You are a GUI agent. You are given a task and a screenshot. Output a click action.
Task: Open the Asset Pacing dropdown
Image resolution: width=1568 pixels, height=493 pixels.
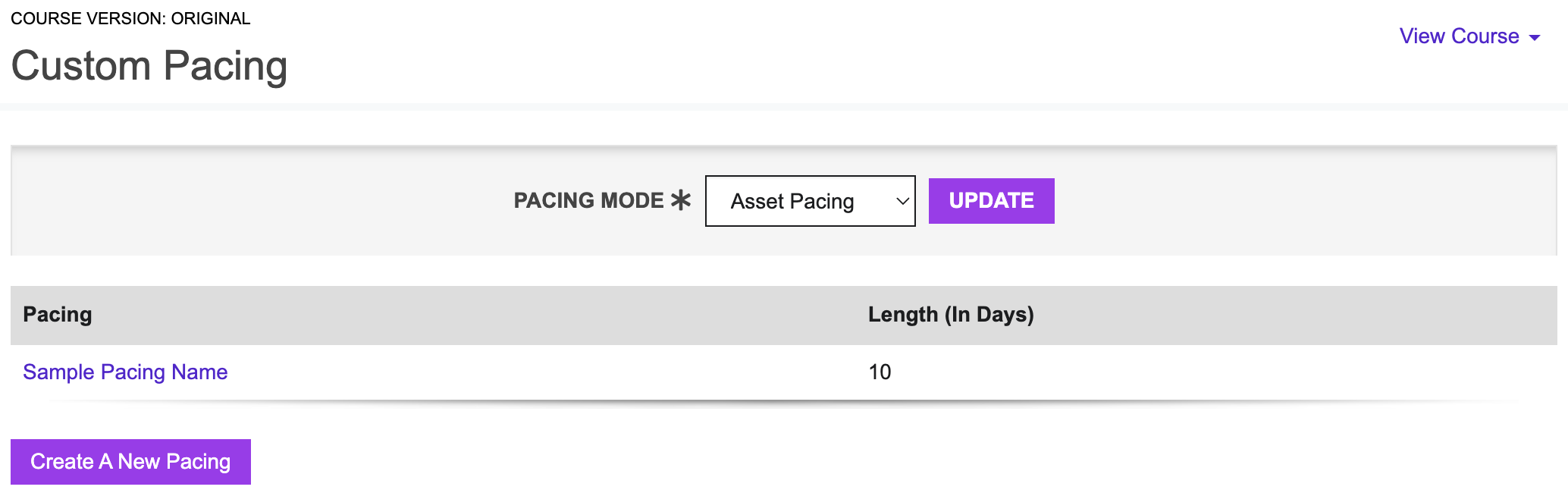810,201
